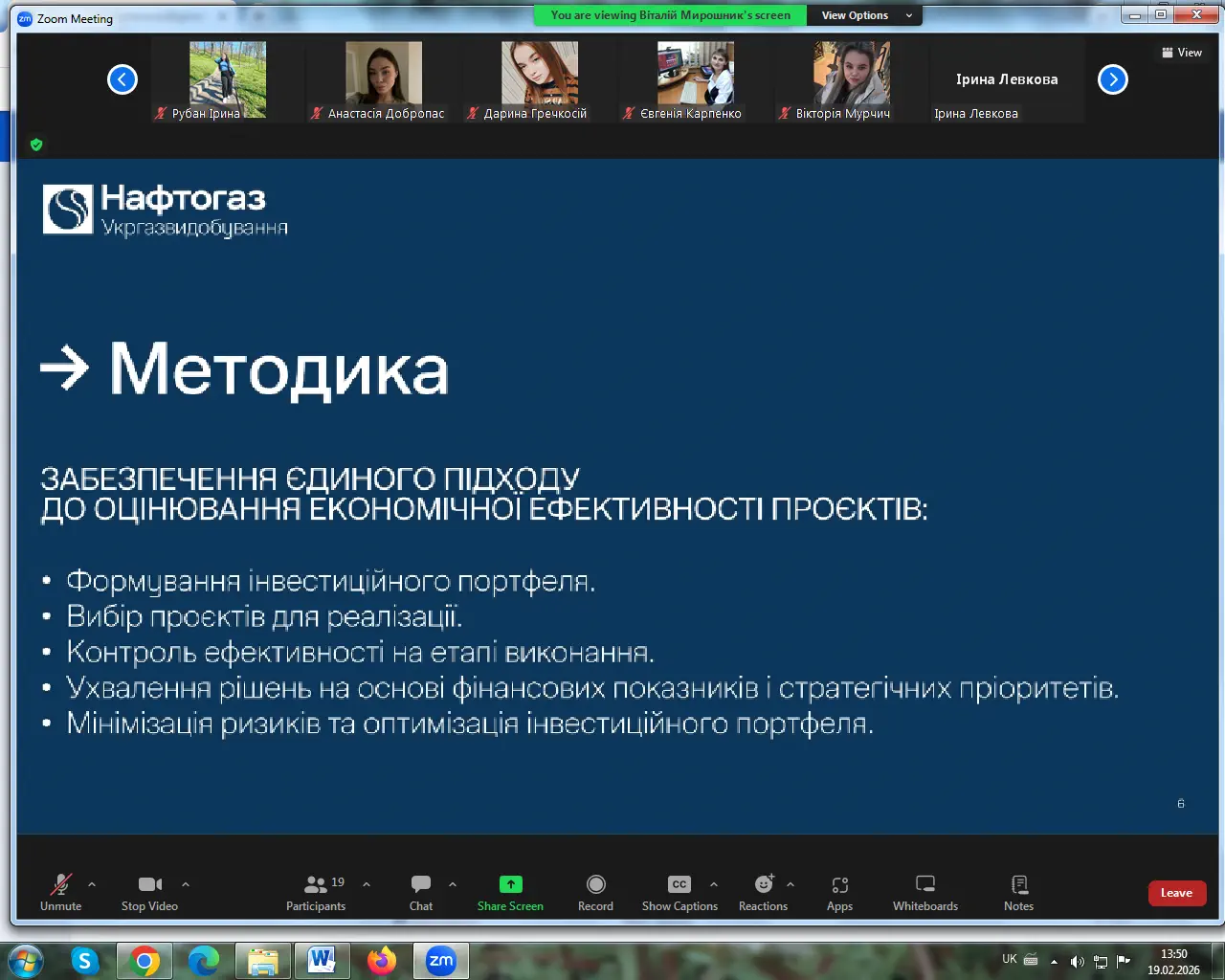
Task: Start recording with the Record button
Action: coord(595,892)
